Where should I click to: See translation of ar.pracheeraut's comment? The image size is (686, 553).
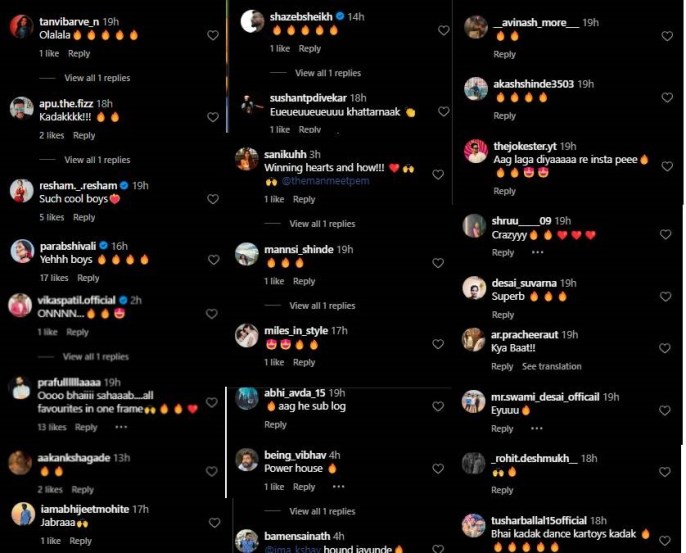[551, 366]
